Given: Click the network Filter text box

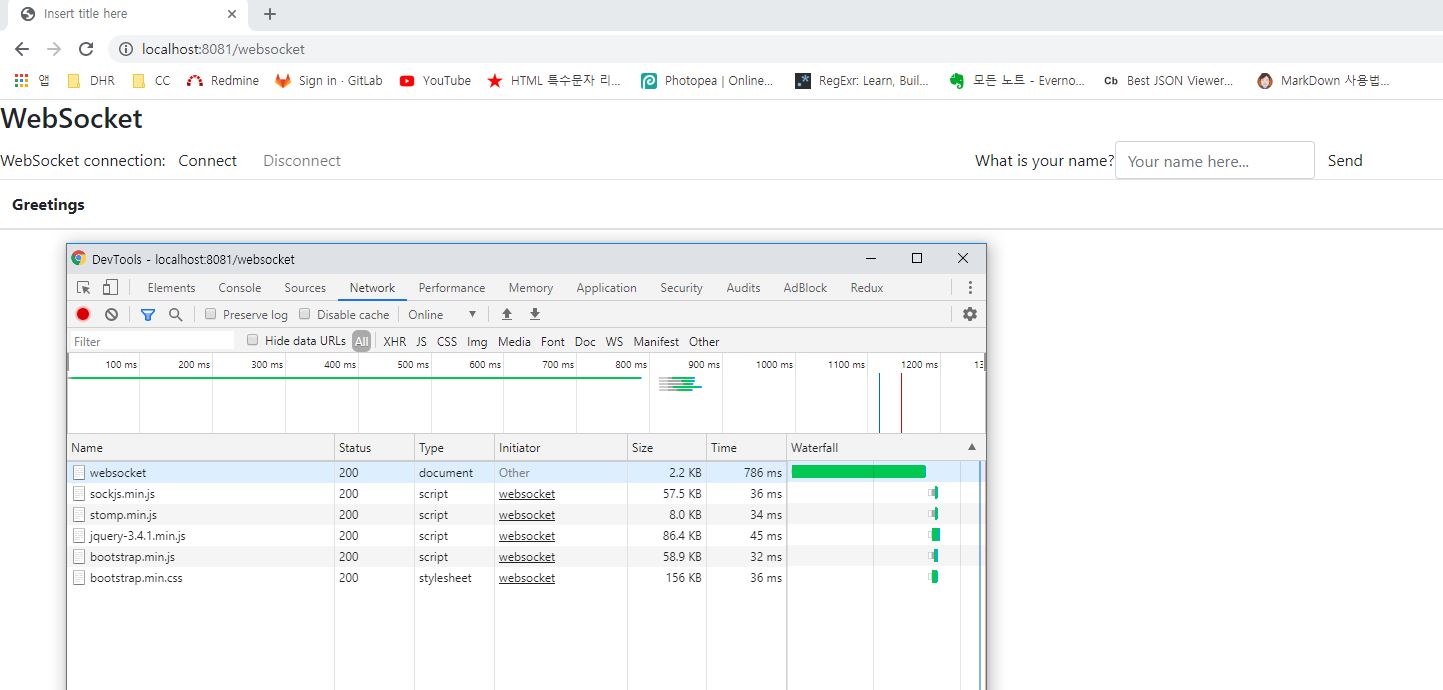Looking at the screenshot, I should [x=152, y=341].
